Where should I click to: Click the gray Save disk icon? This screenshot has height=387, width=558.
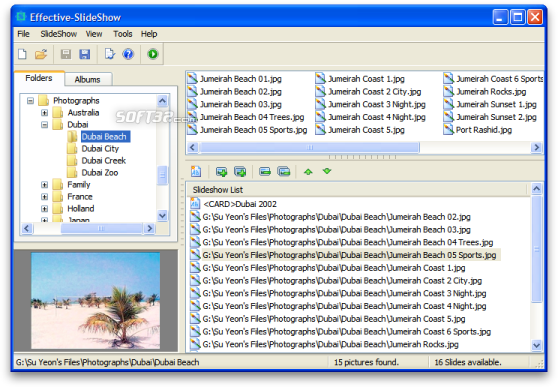pos(66,54)
